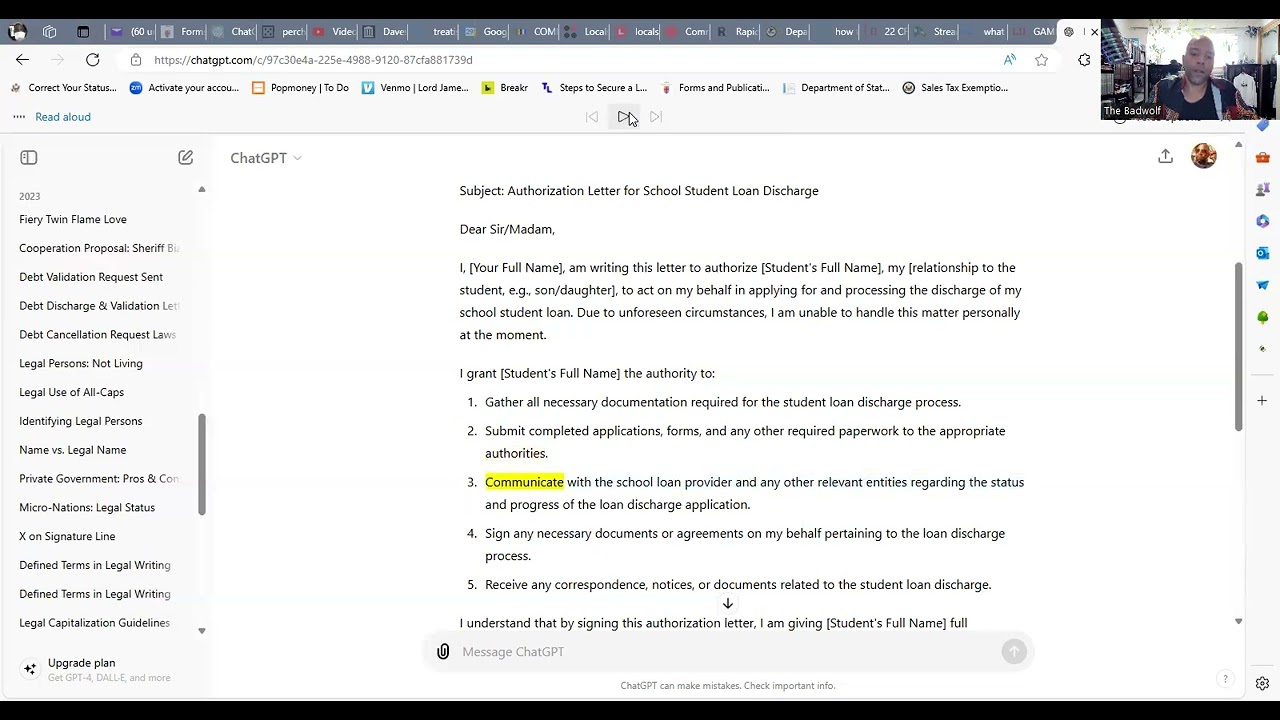Play read aloud narration

click(623, 117)
